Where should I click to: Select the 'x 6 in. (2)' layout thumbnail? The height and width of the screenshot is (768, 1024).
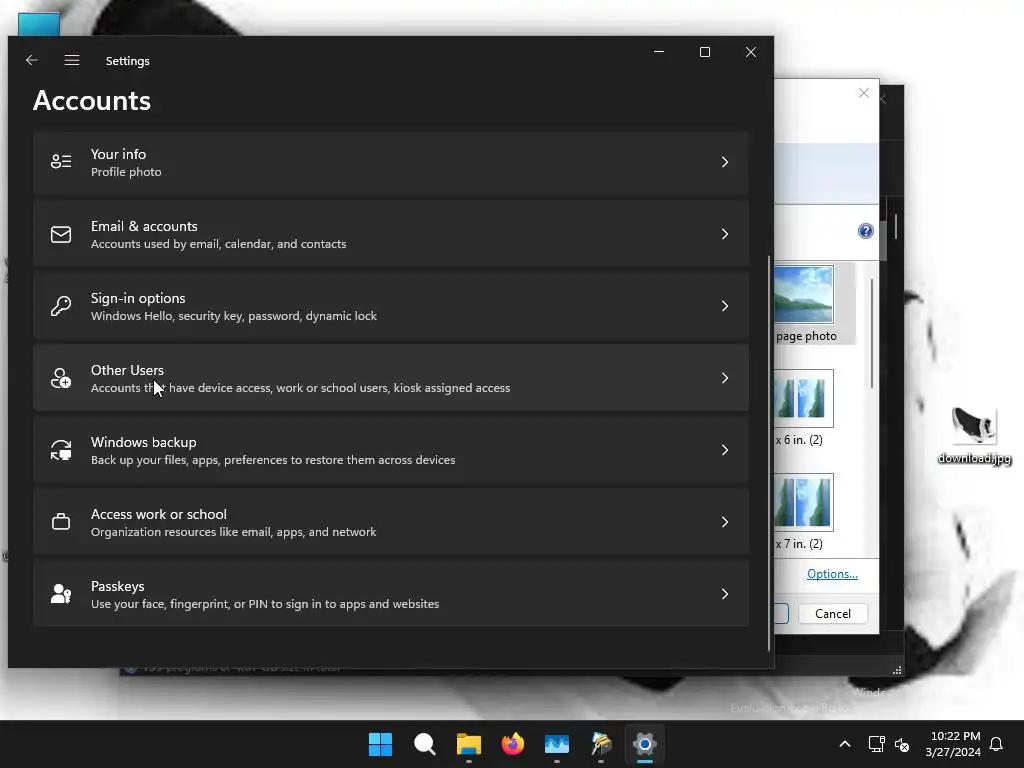click(x=803, y=398)
